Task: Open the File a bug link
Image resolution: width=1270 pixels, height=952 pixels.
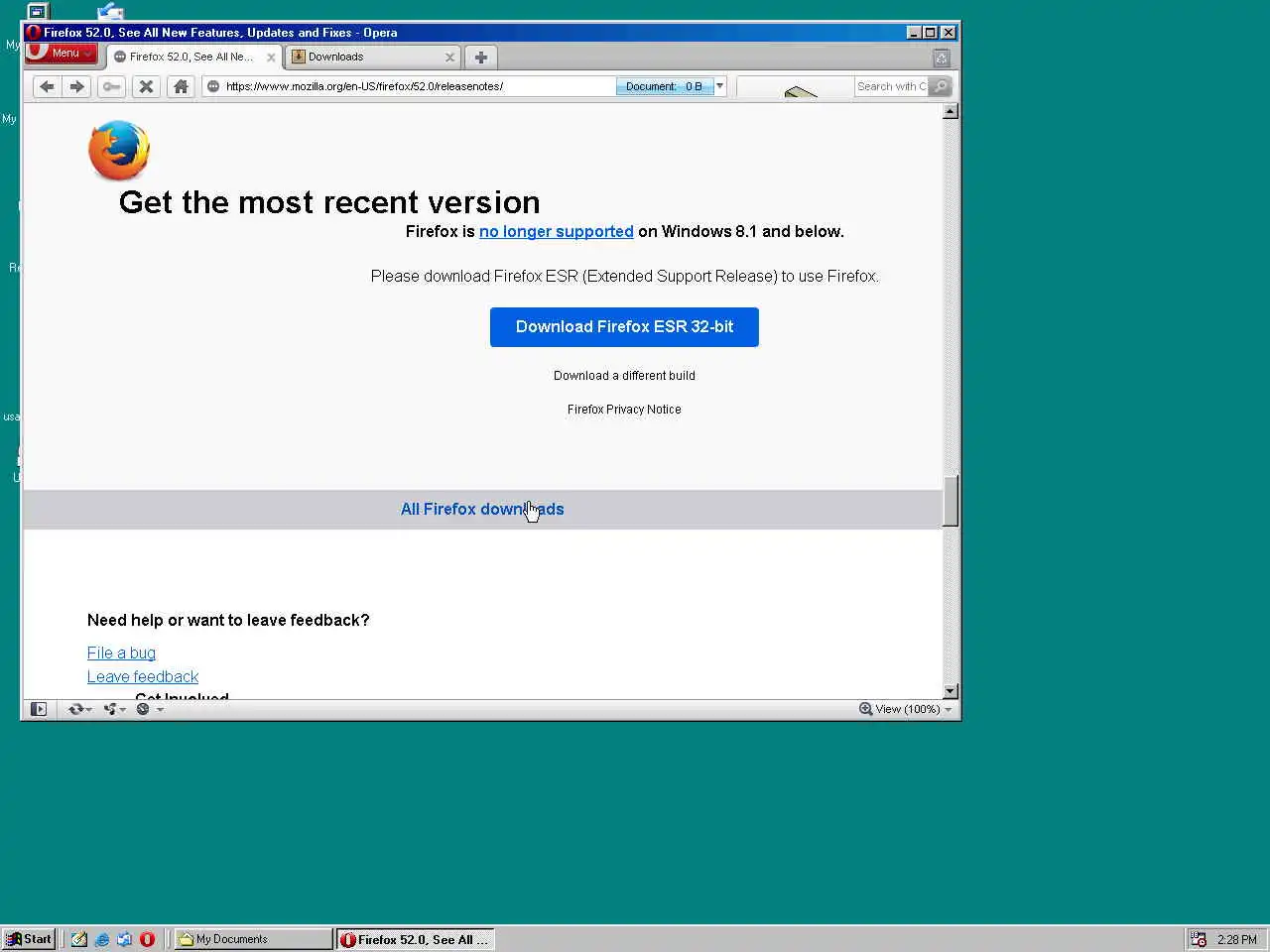Action: (x=121, y=653)
